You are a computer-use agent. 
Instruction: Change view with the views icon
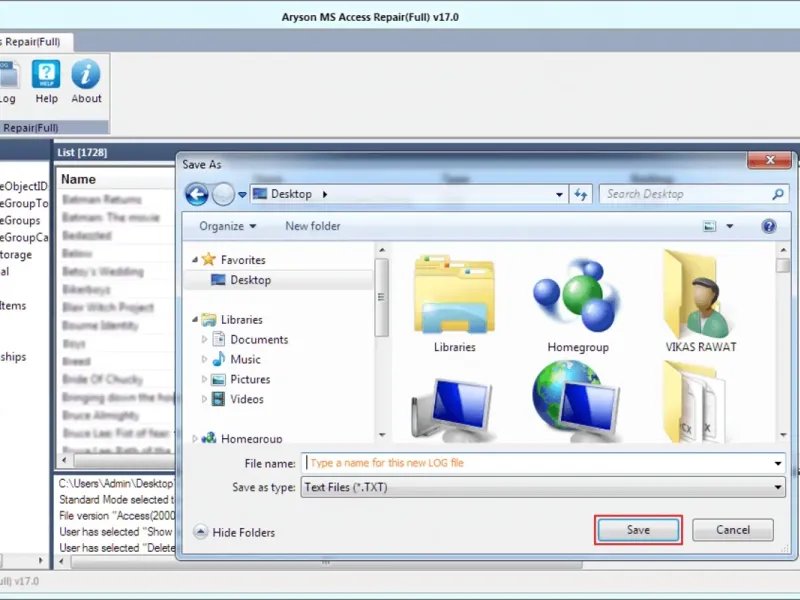click(x=709, y=226)
